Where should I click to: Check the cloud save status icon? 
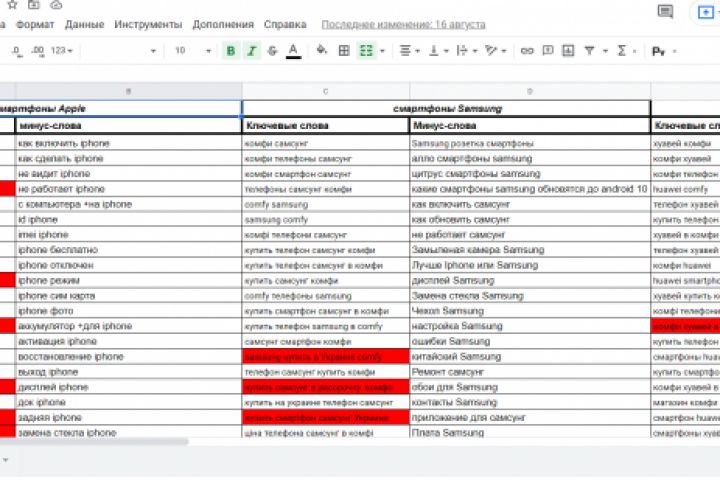[56, 4]
